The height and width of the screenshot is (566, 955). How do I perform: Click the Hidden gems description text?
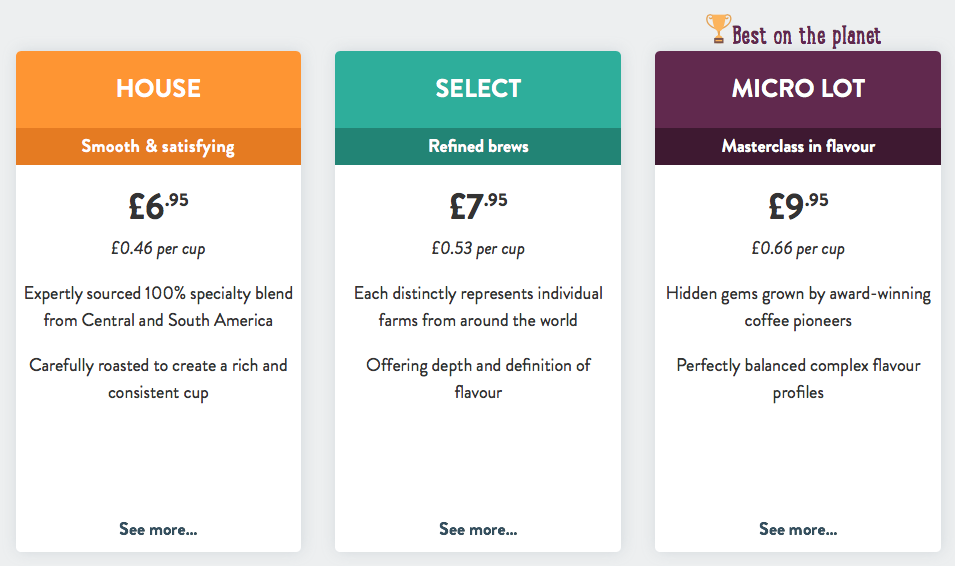coord(798,307)
